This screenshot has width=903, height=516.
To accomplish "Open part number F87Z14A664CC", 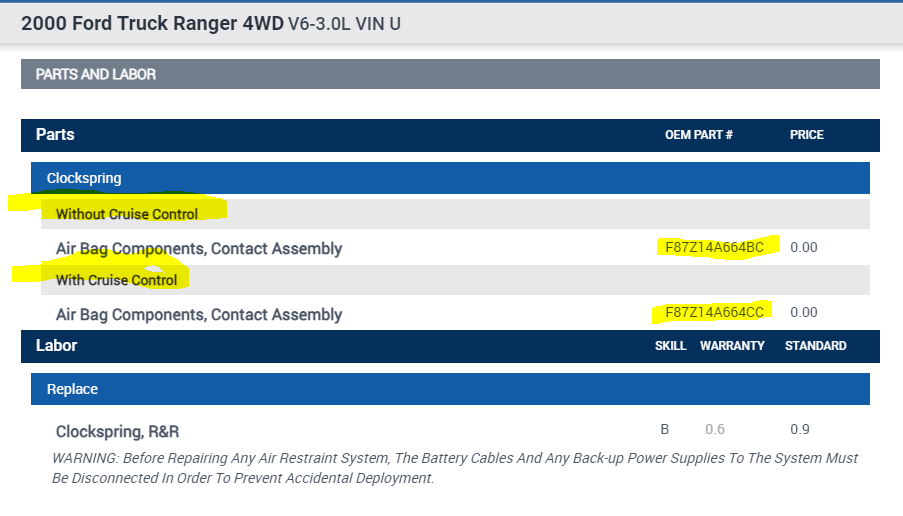I will (714, 313).
